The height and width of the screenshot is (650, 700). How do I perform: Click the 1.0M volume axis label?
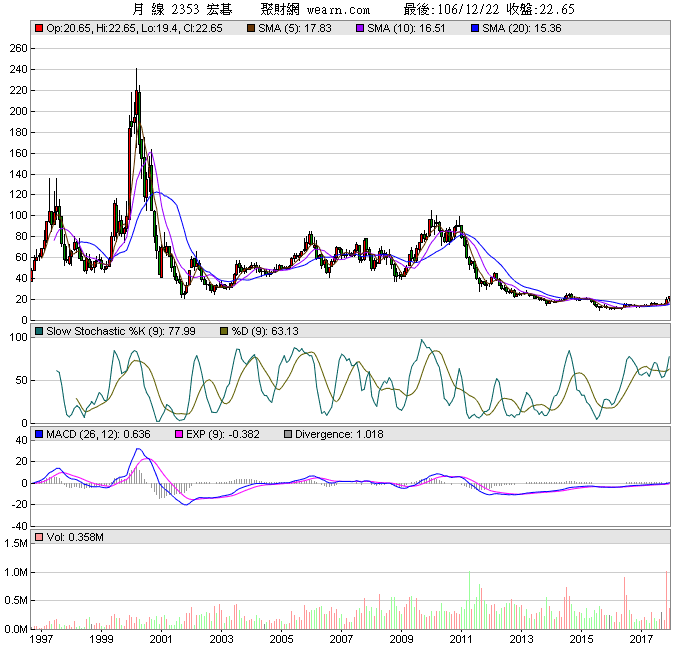(x=16, y=572)
